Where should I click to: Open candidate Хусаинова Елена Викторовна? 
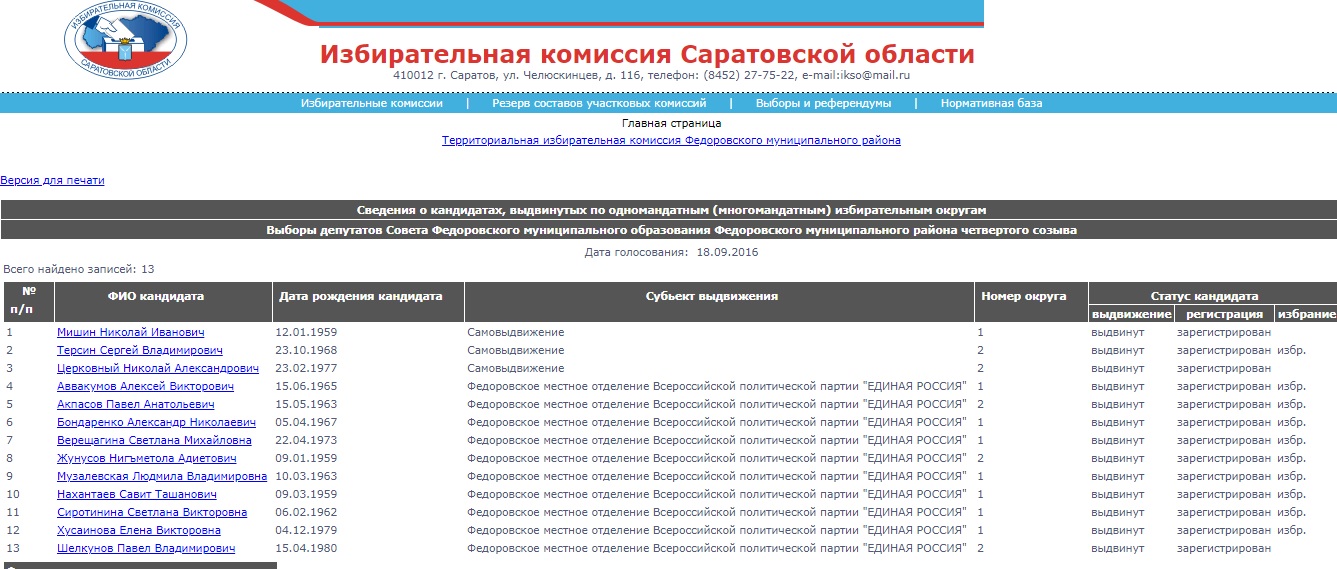(x=138, y=531)
